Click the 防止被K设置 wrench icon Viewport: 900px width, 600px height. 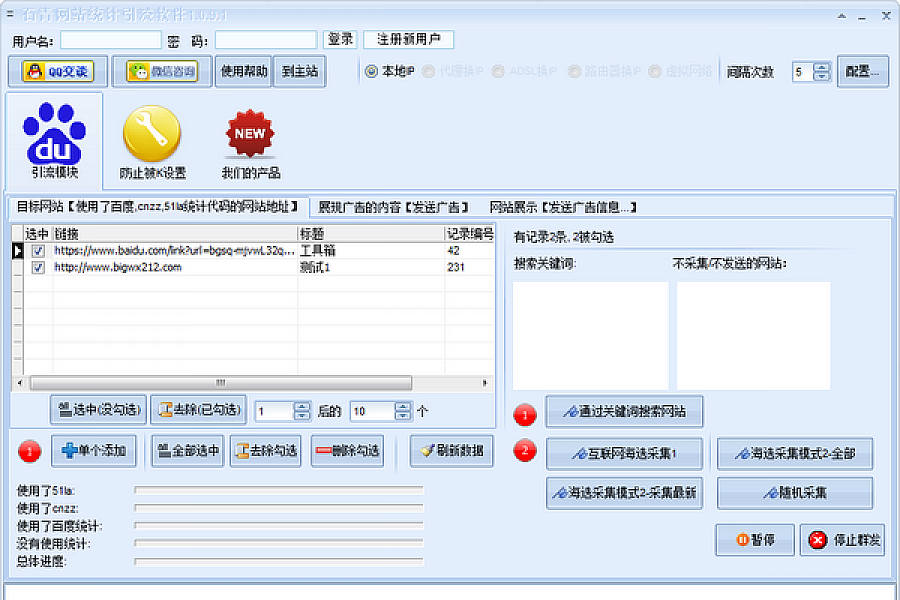pos(152,140)
